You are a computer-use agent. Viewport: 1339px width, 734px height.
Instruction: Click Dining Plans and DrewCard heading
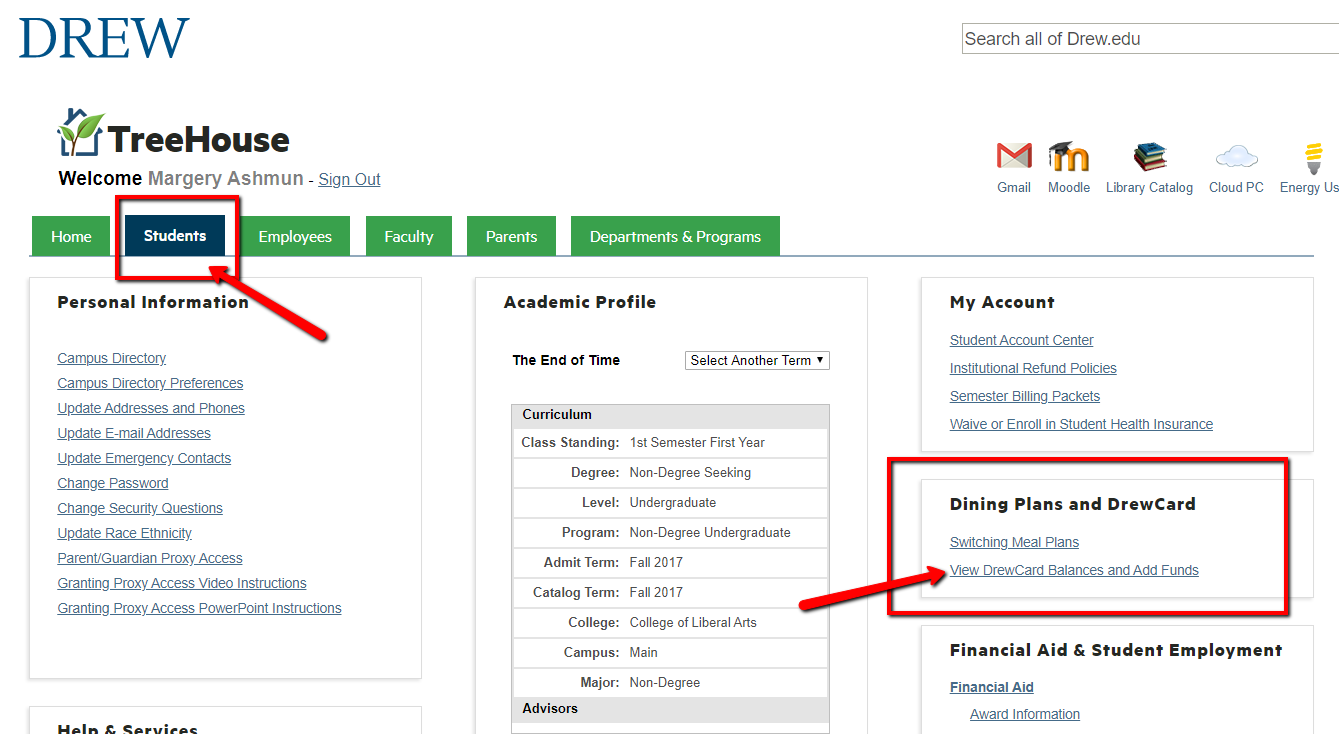(x=1073, y=504)
